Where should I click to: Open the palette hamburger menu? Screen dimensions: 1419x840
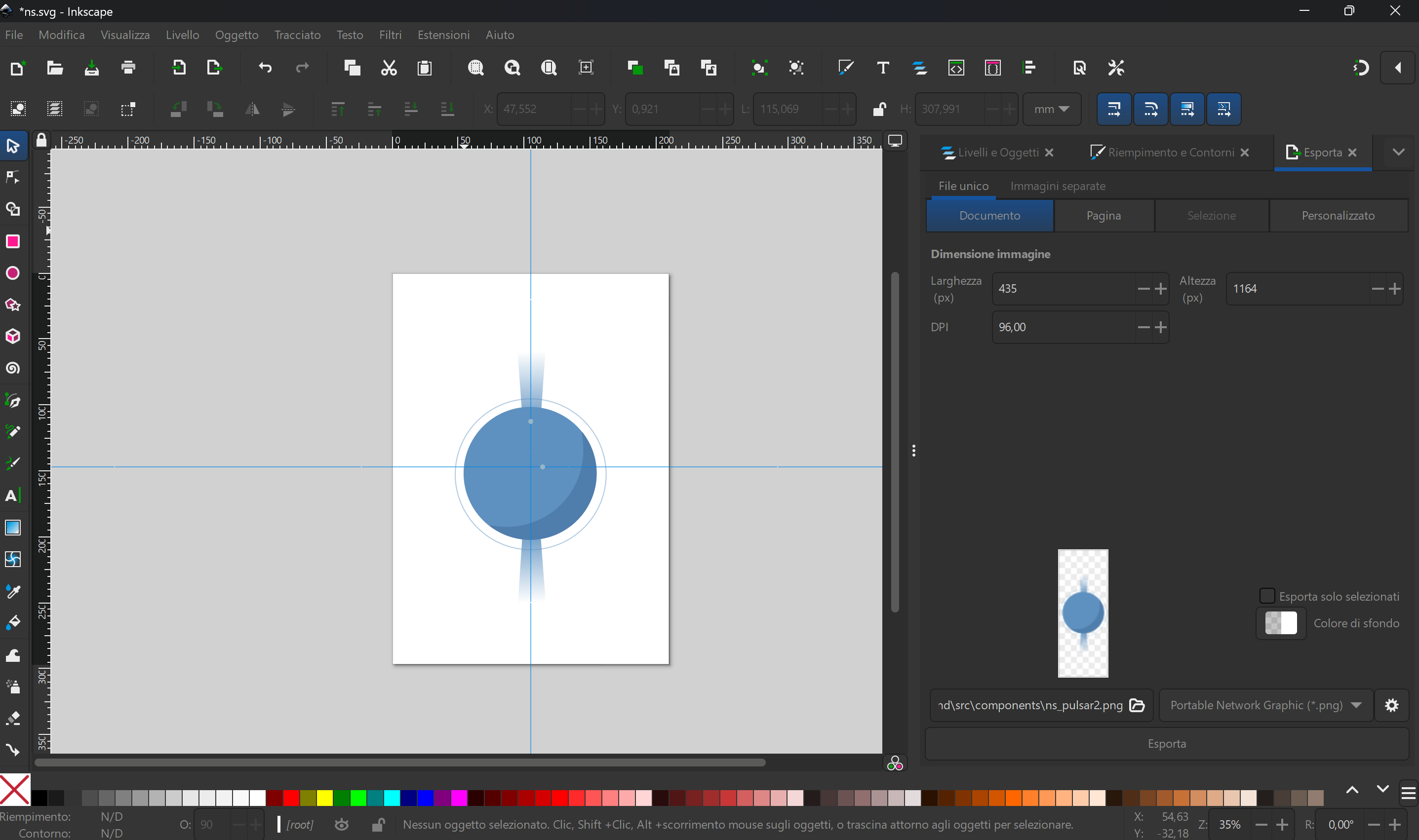click(x=1409, y=794)
